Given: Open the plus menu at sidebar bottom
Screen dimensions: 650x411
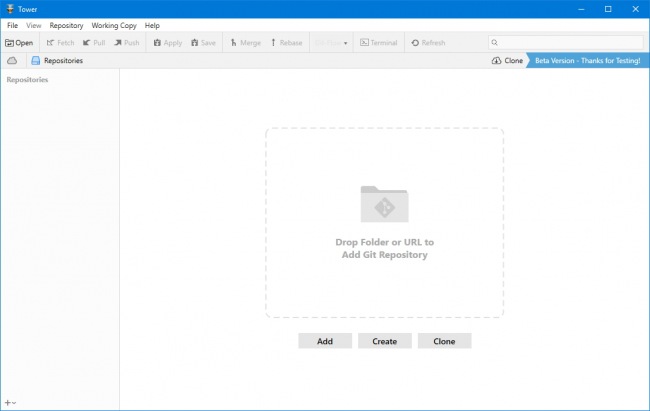Looking at the screenshot, I should pos(10,402).
